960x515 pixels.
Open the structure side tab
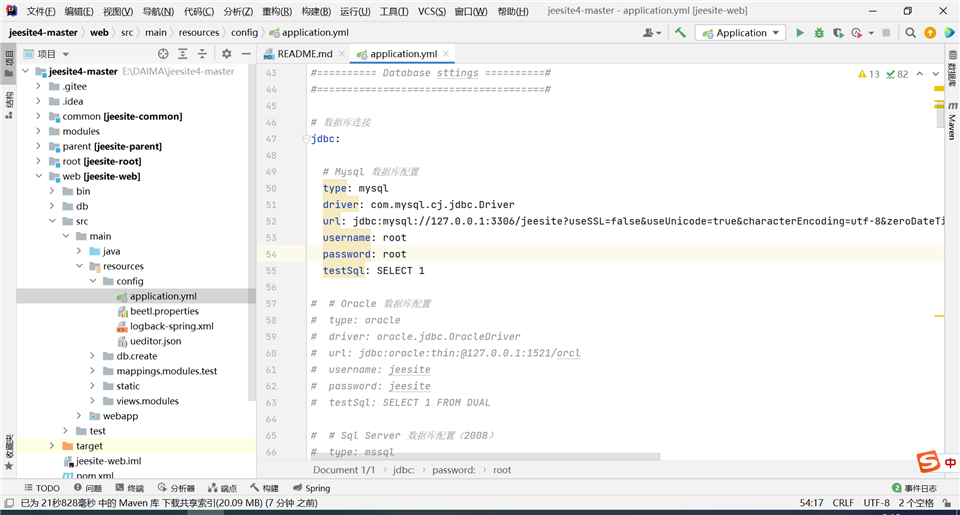(x=9, y=105)
